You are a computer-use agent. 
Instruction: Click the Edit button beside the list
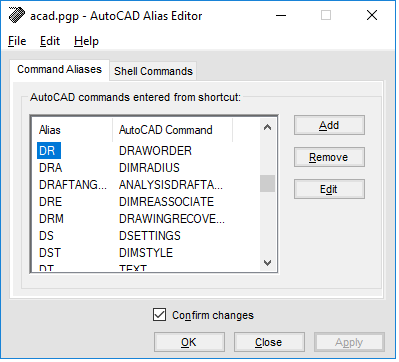point(329,189)
